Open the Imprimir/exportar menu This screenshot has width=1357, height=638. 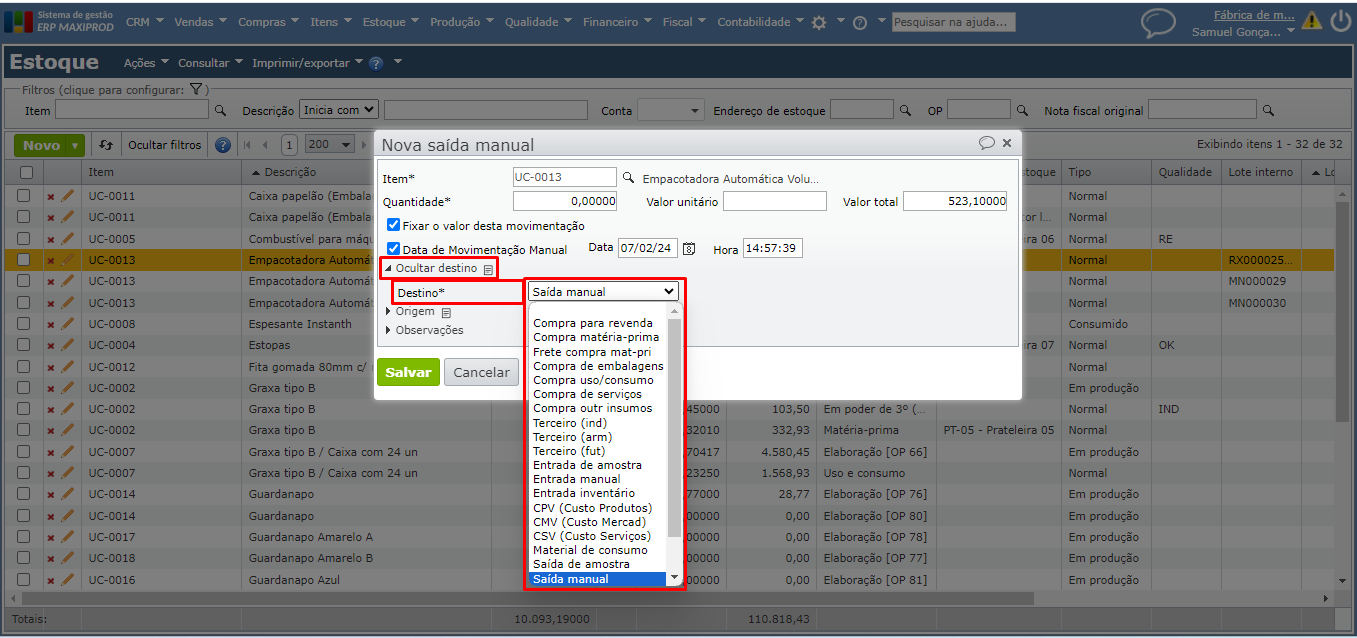[307, 63]
